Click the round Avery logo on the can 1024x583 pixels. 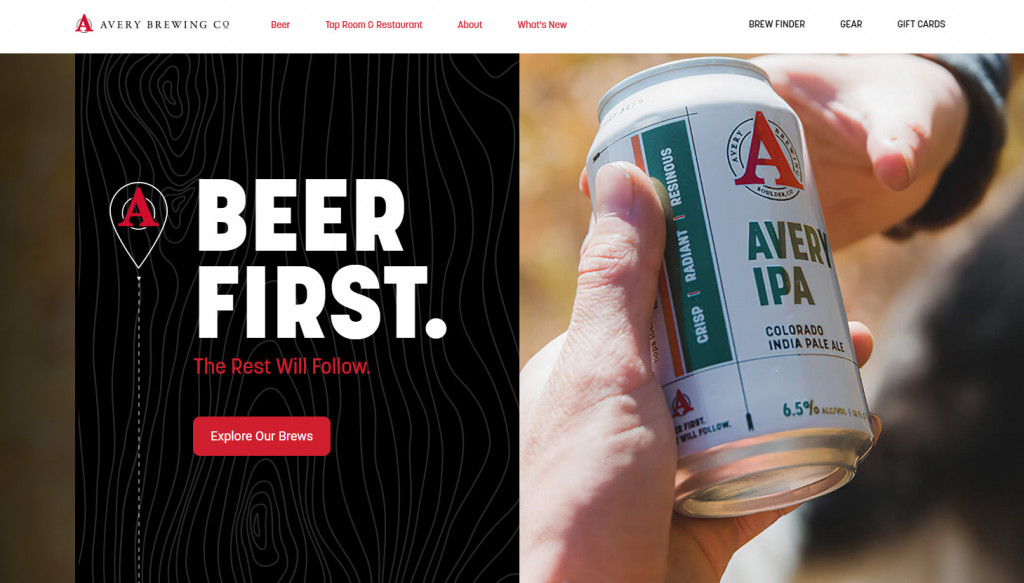point(765,156)
